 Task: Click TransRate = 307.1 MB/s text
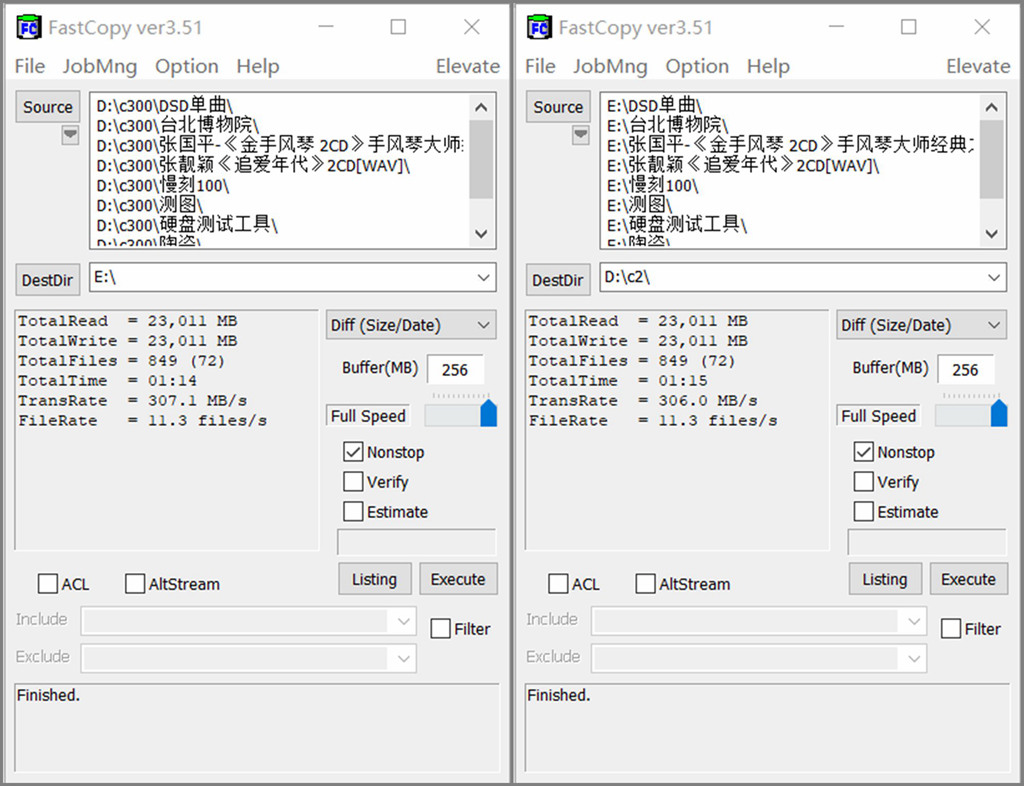[x=133, y=401]
